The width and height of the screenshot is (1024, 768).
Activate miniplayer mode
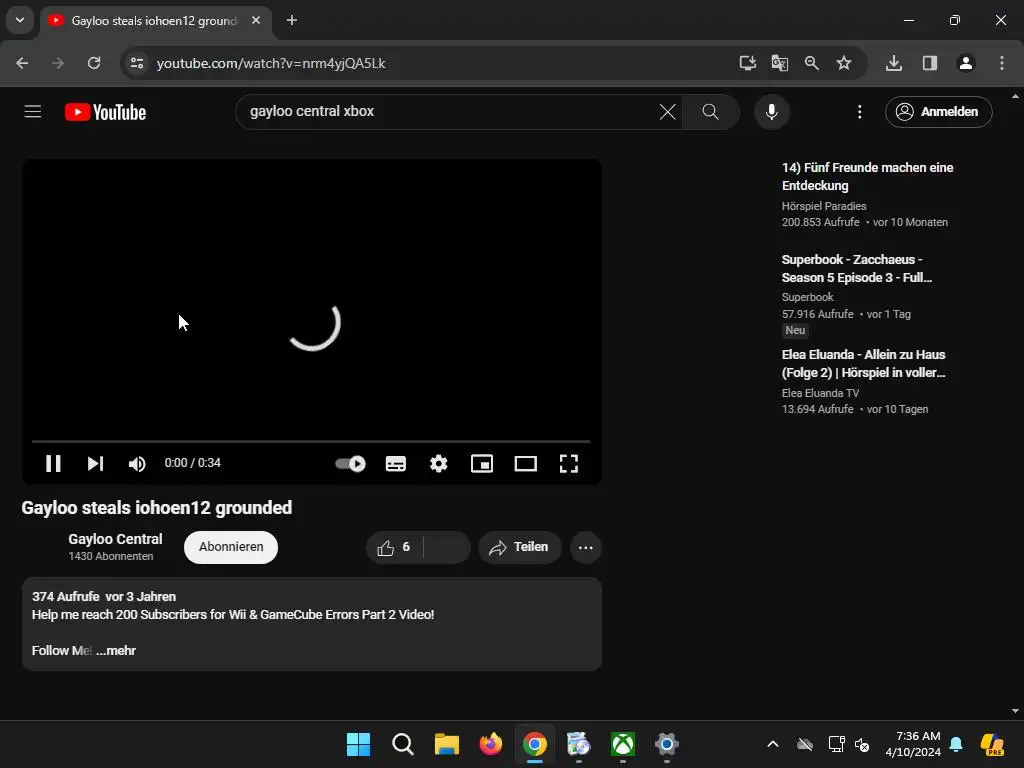coord(482,464)
